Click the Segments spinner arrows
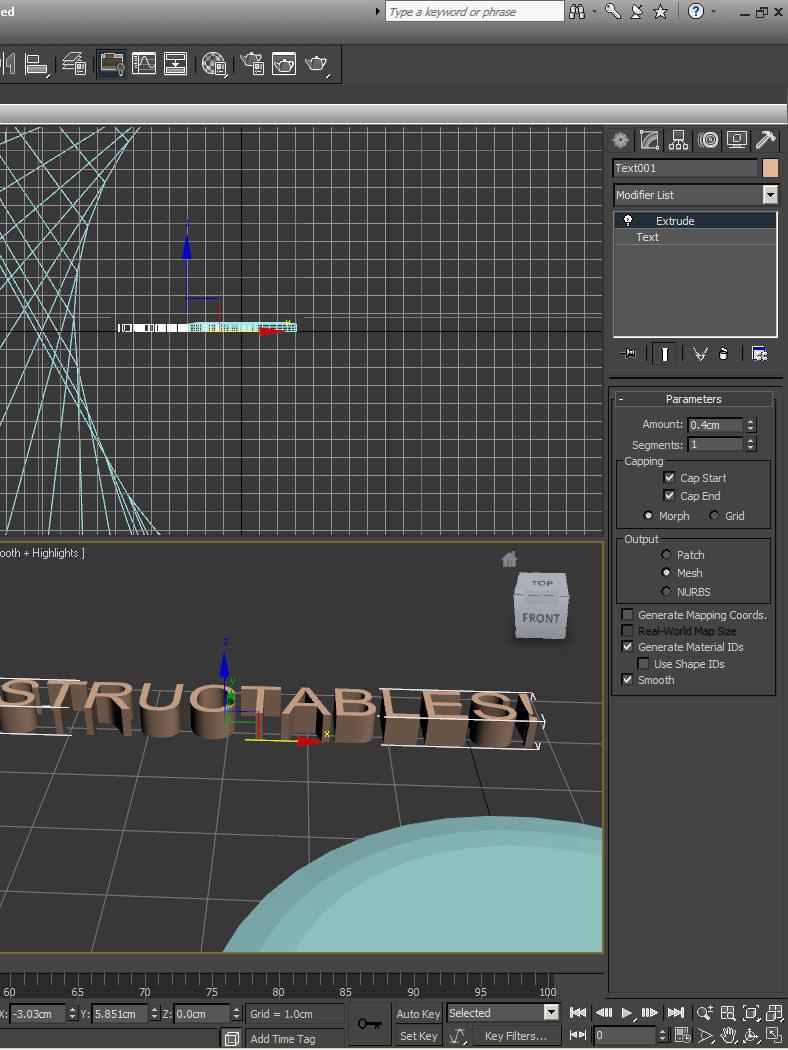The image size is (788, 1050). click(751, 444)
